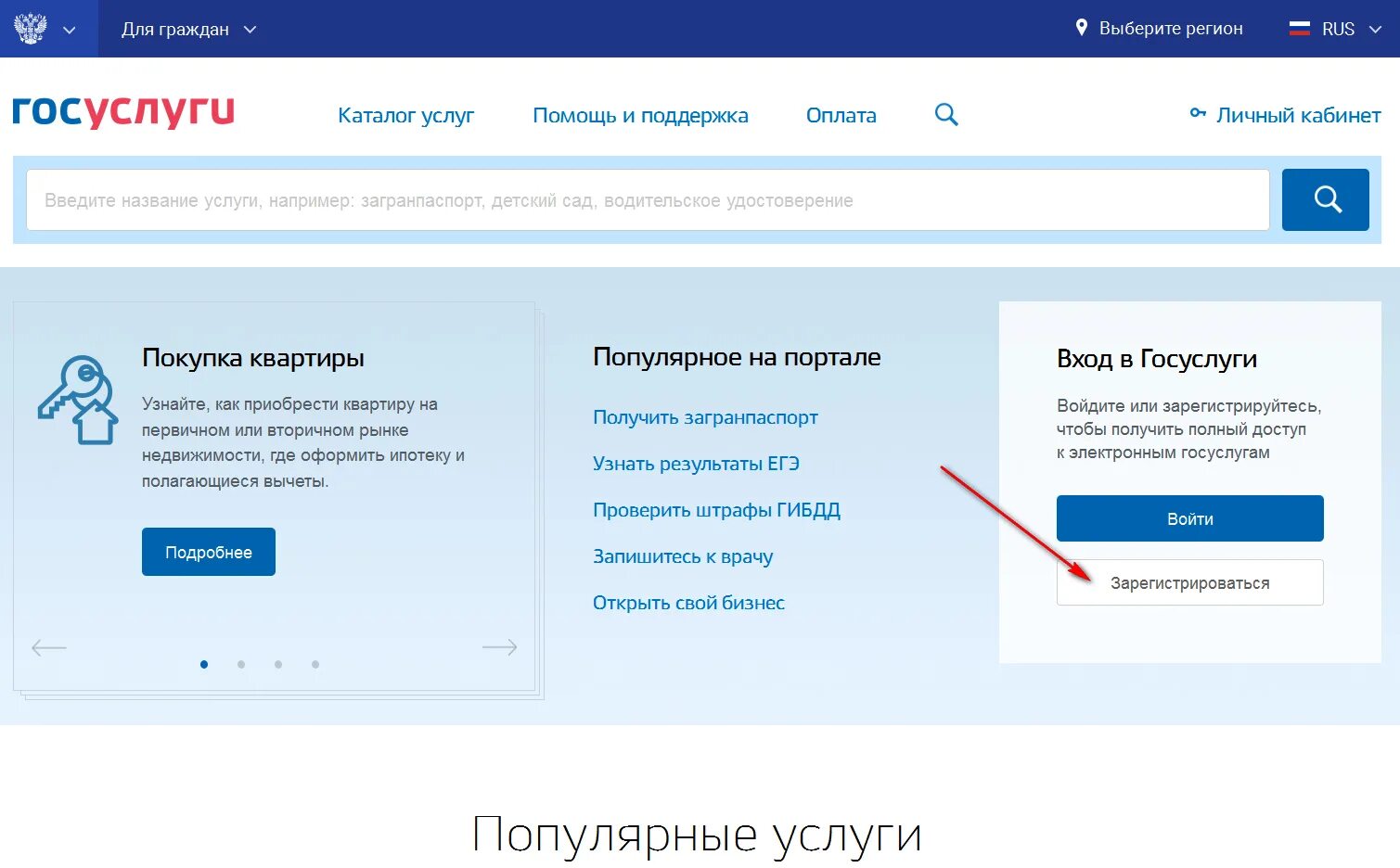Viewport: 1400px width, 868px height.
Task: Open the 'Для граждан' dropdown
Action: tap(188, 30)
